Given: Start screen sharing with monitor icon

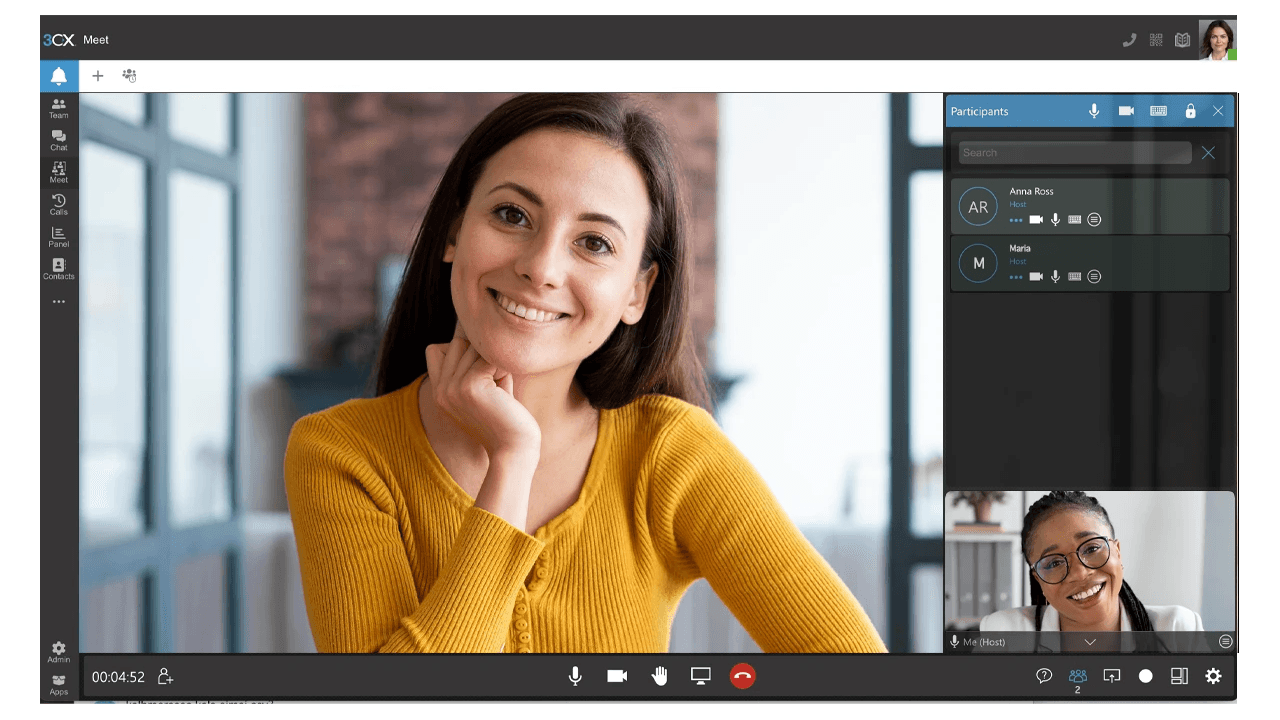Looking at the screenshot, I should point(700,676).
